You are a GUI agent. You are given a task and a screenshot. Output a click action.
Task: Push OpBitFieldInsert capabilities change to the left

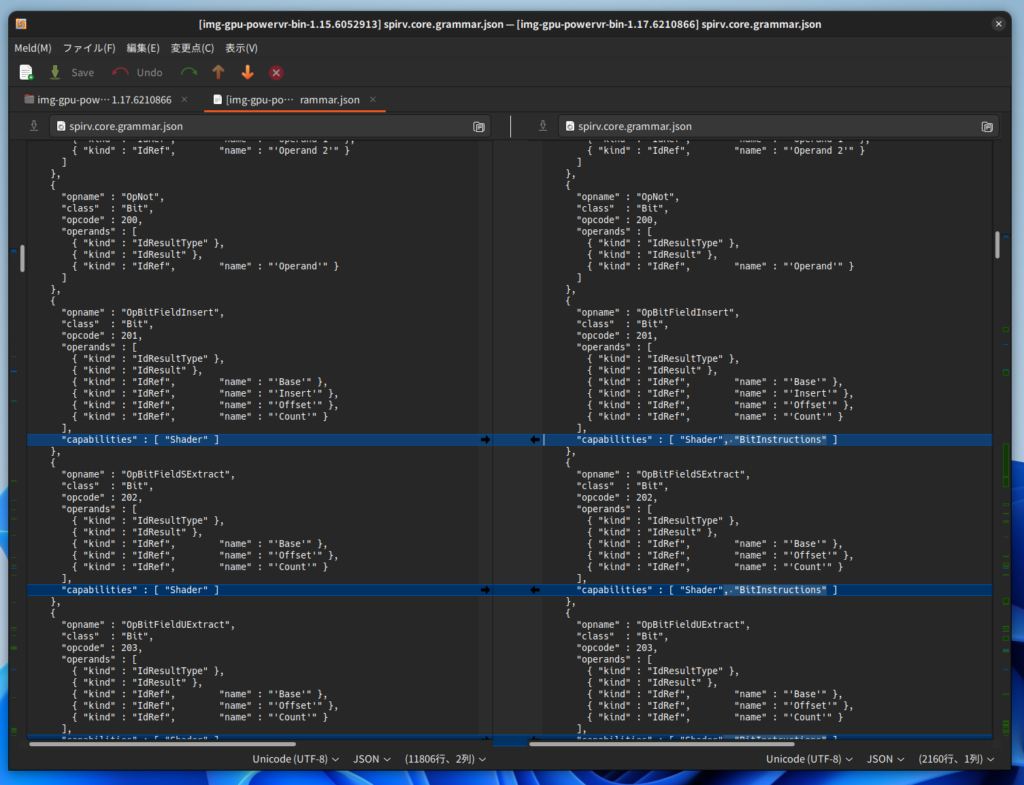point(535,440)
